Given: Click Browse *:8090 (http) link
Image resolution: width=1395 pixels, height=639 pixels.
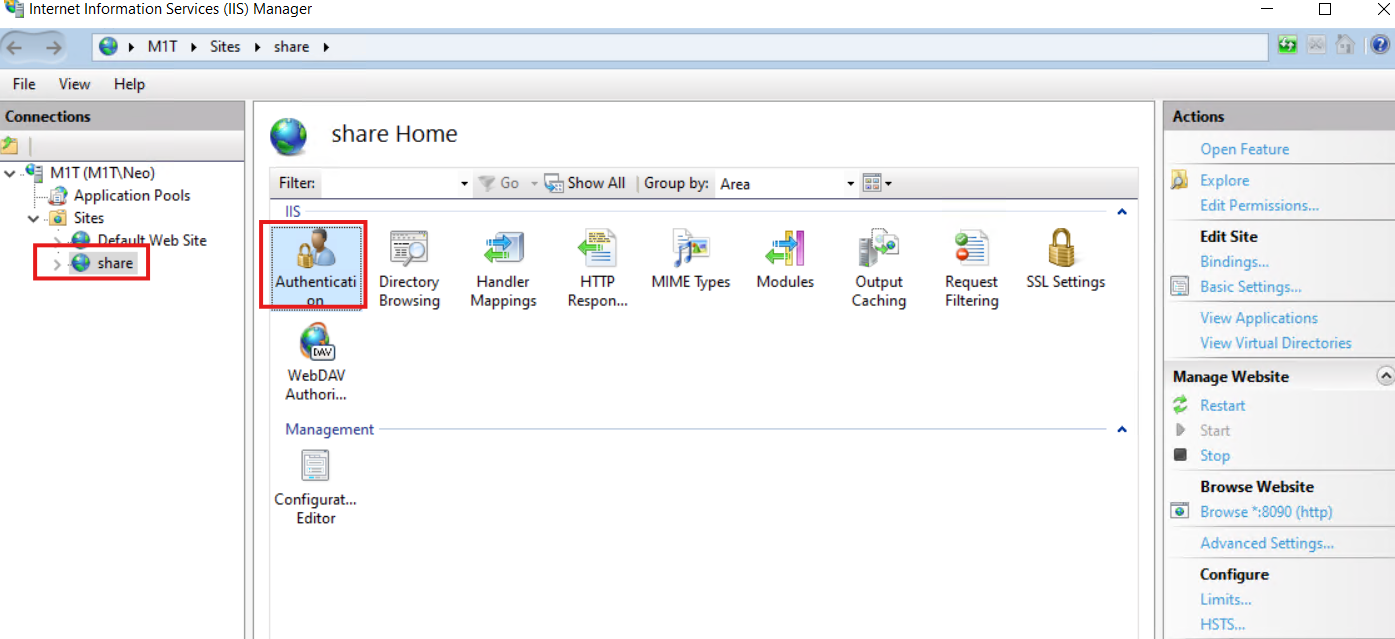Looking at the screenshot, I should 1266,511.
